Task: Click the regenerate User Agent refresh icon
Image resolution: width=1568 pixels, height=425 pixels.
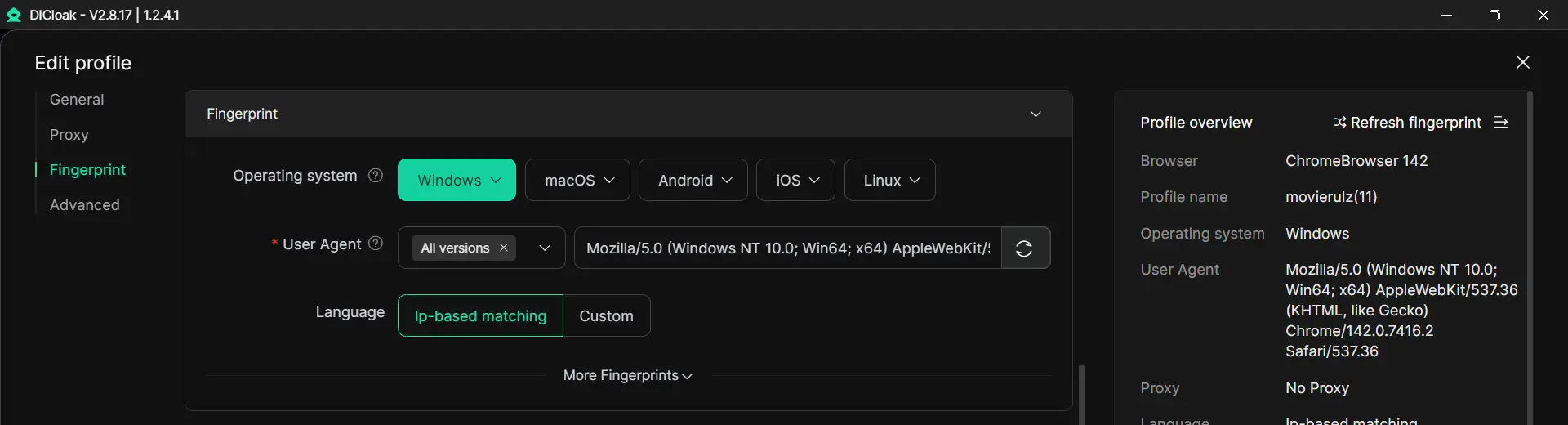Action: 1024,248
